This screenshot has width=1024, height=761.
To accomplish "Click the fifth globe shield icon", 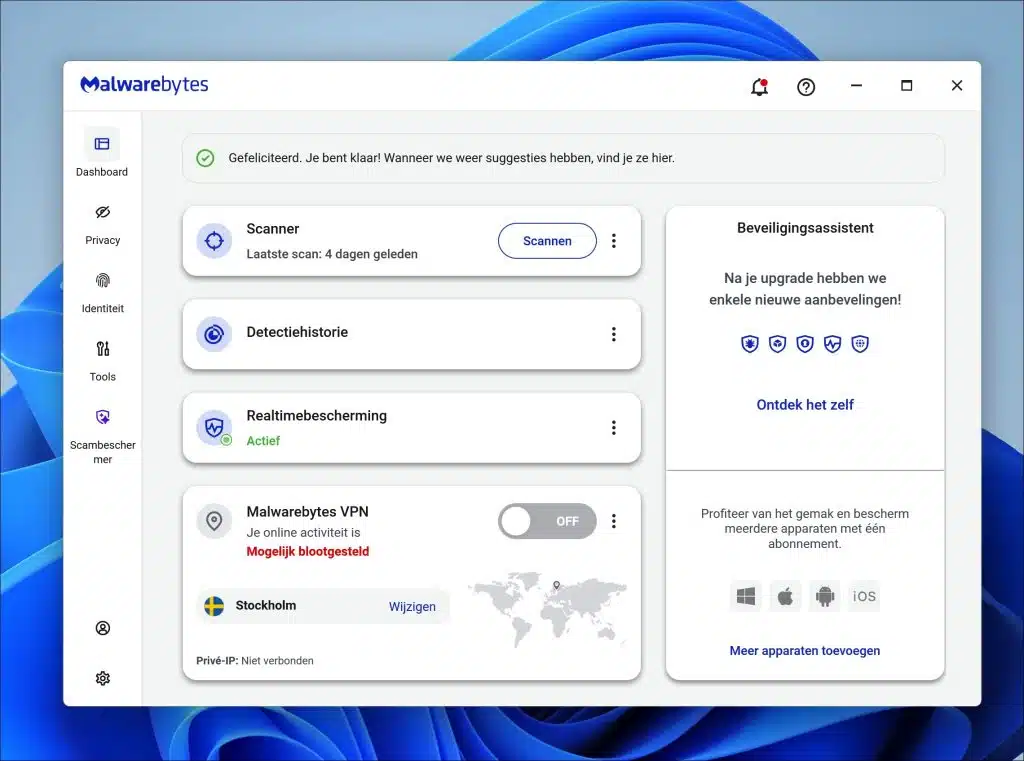I will pyautogui.click(x=860, y=344).
